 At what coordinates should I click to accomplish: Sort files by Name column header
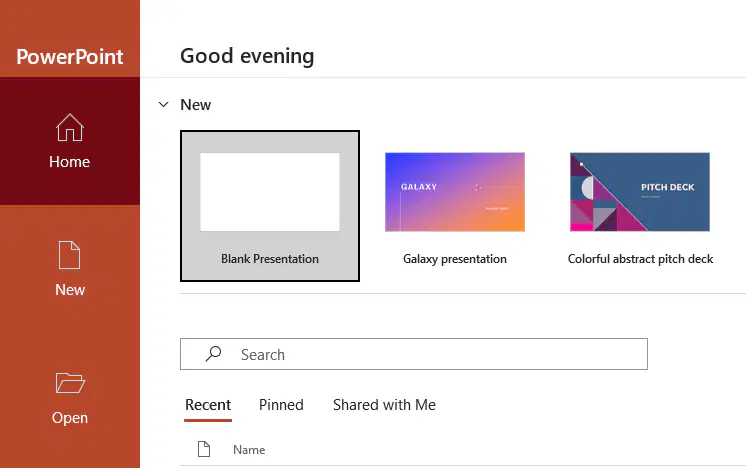pyautogui.click(x=249, y=450)
